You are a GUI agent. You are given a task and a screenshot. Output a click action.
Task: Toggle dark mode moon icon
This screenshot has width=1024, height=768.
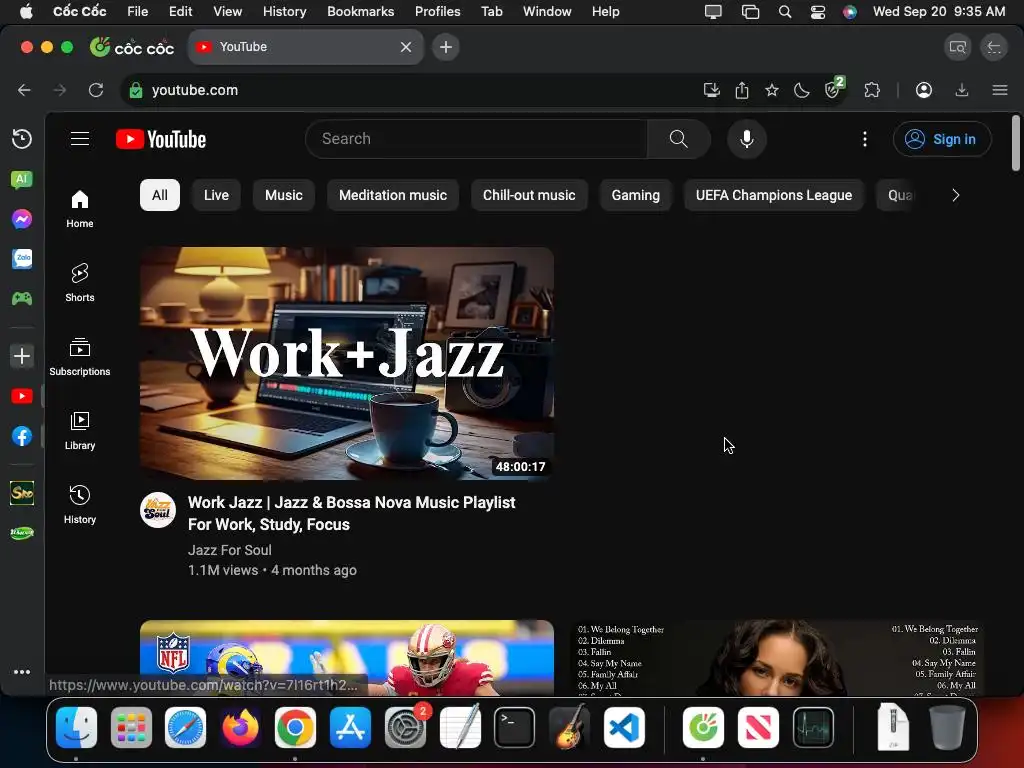[x=801, y=90]
